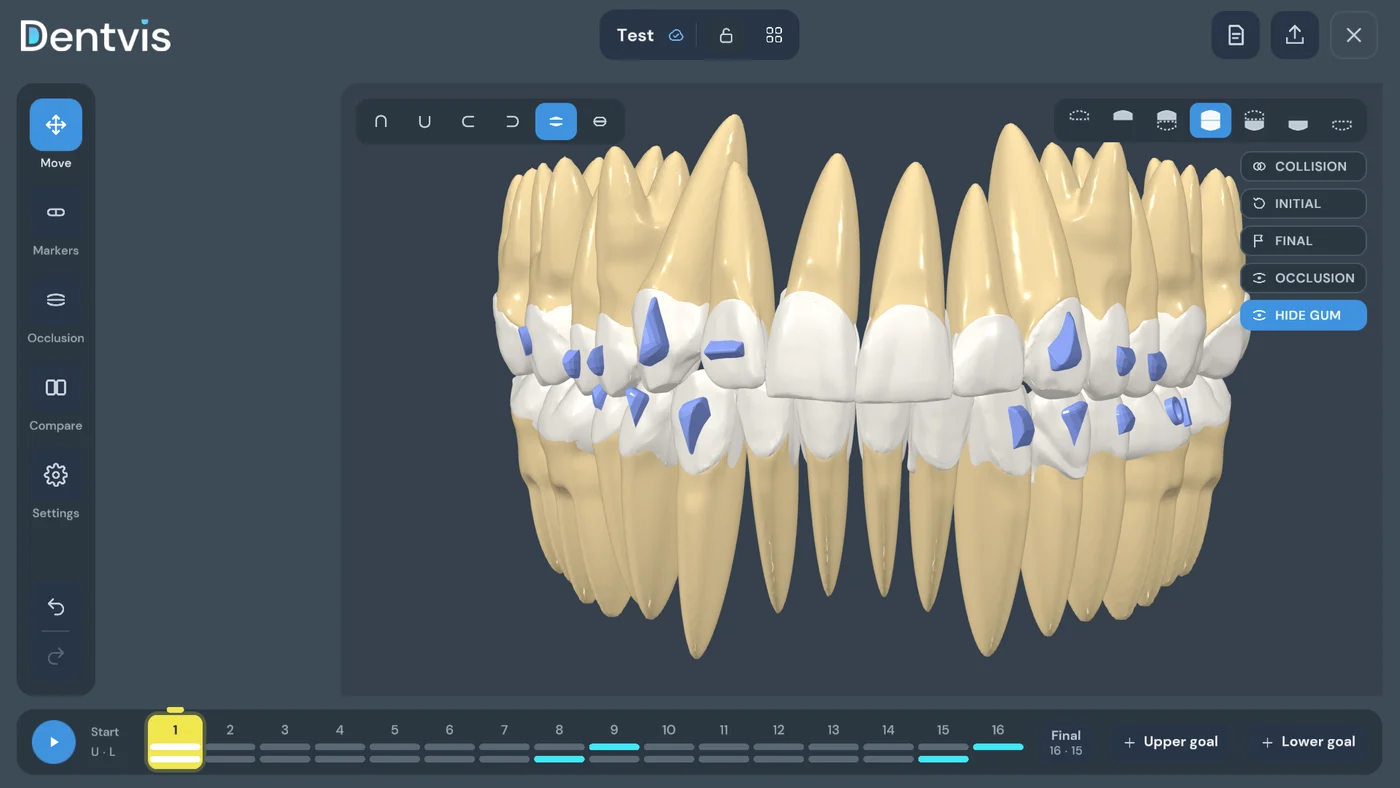Open the Occlusion tool in sidebar

56,316
